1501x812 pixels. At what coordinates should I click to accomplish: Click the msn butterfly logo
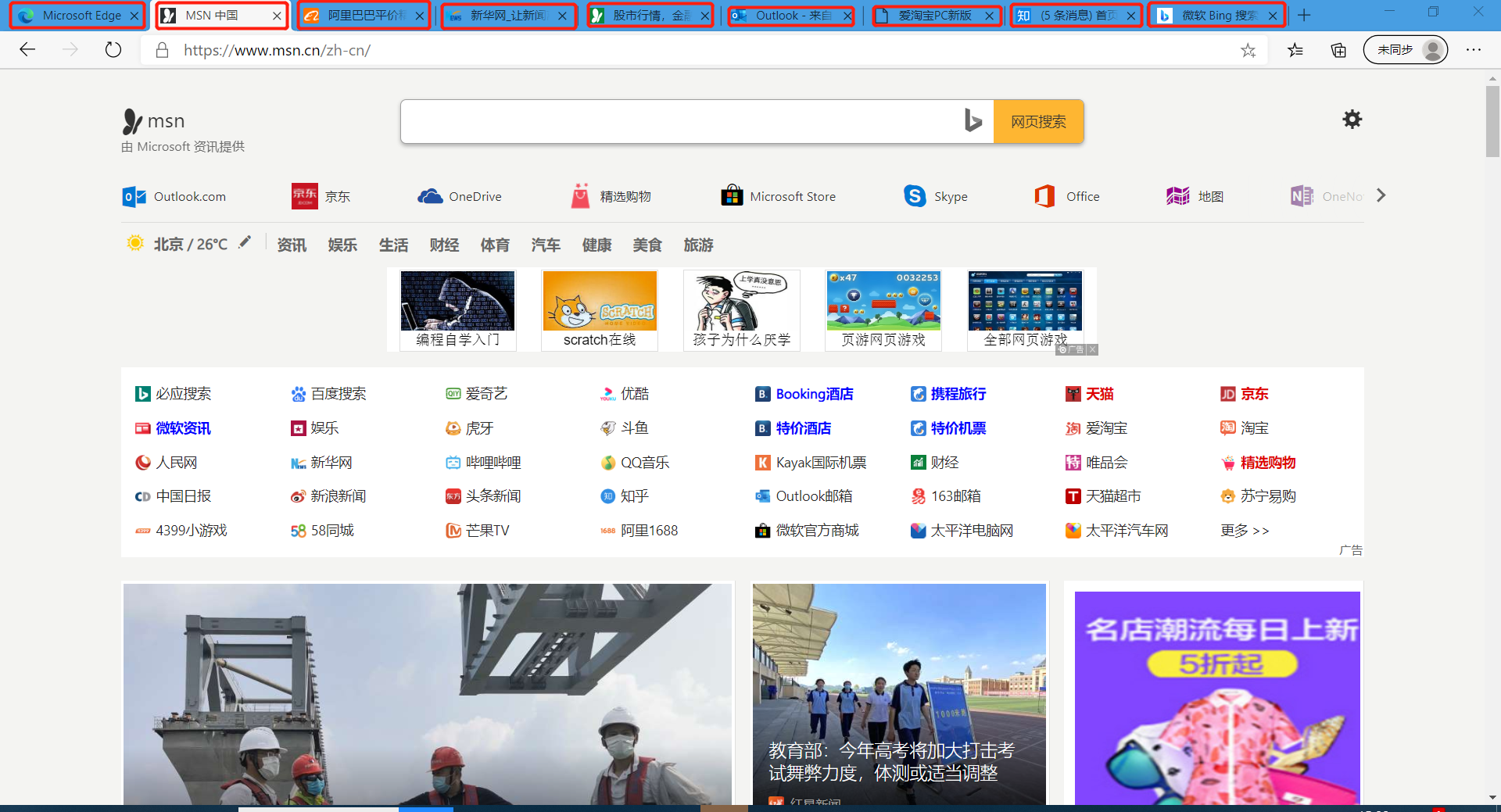tap(133, 121)
